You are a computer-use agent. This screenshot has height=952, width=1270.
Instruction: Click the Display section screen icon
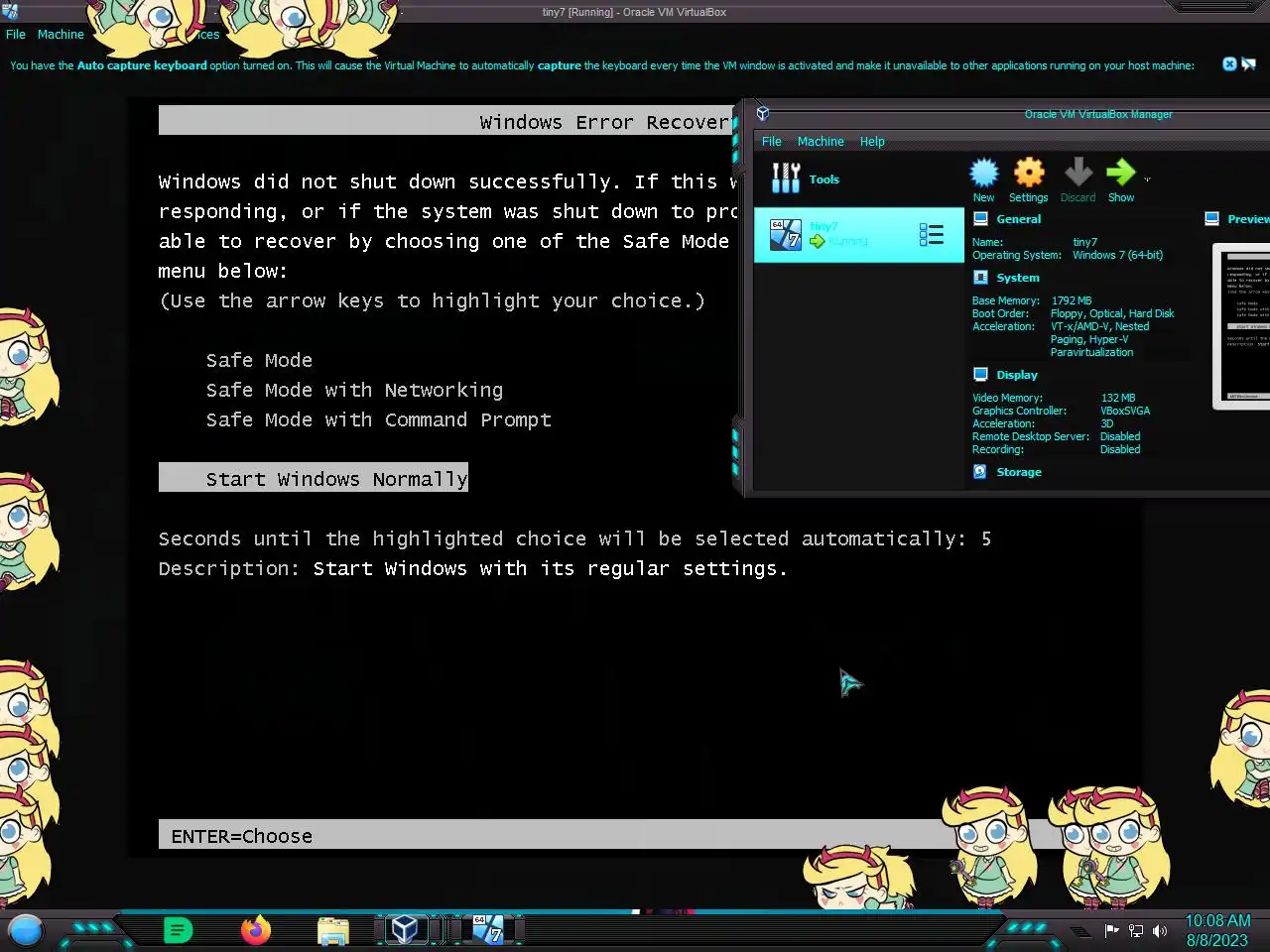[x=981, y=375]
